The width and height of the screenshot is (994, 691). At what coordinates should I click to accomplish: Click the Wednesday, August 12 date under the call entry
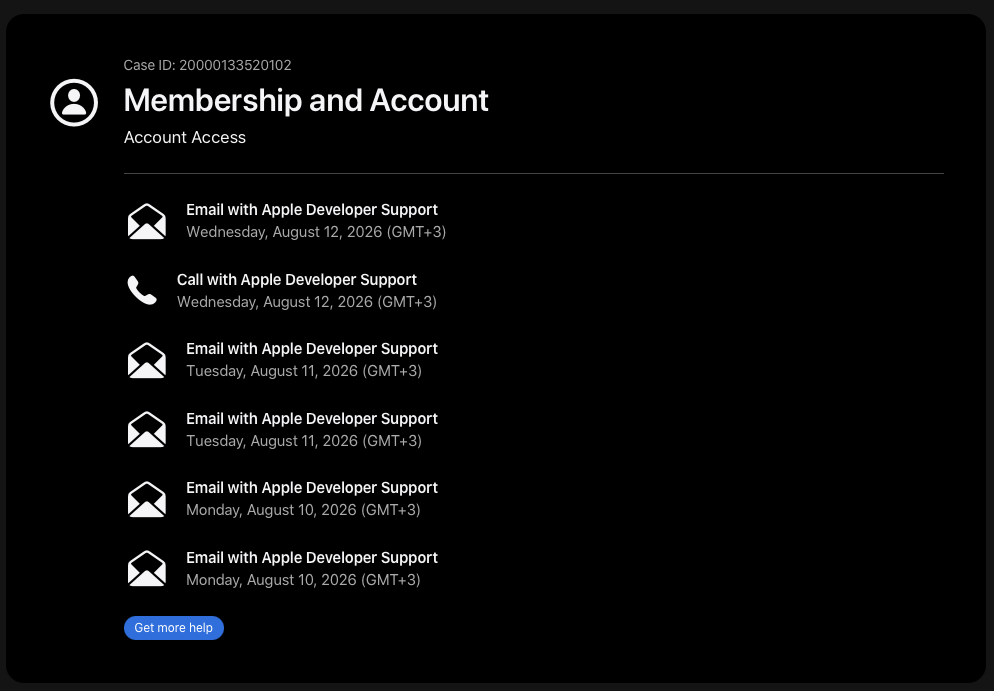tap(307, 302)
